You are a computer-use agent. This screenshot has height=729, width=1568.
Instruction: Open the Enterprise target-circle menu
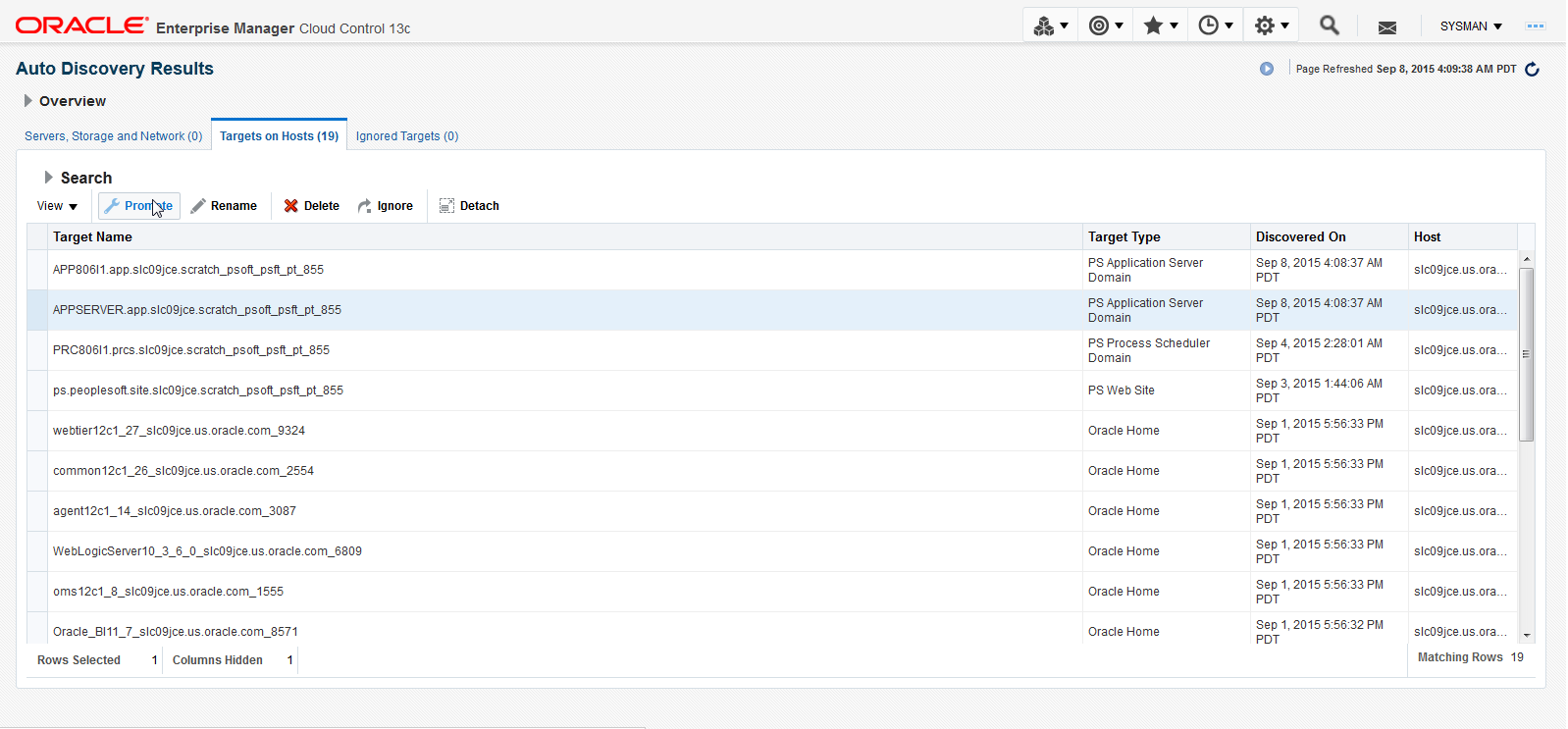(x=1106, y=26)
